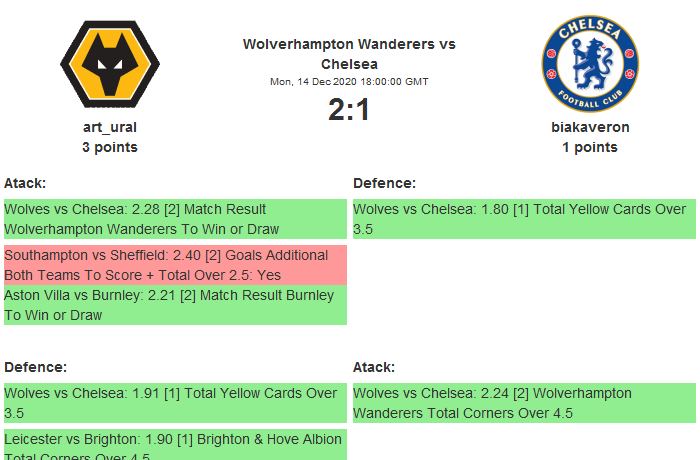Image resolution: width=700 pixels, height=460 pixels.
Task: Click the Defence heading above the 1.91 bet
Action: tap(35, 367)
